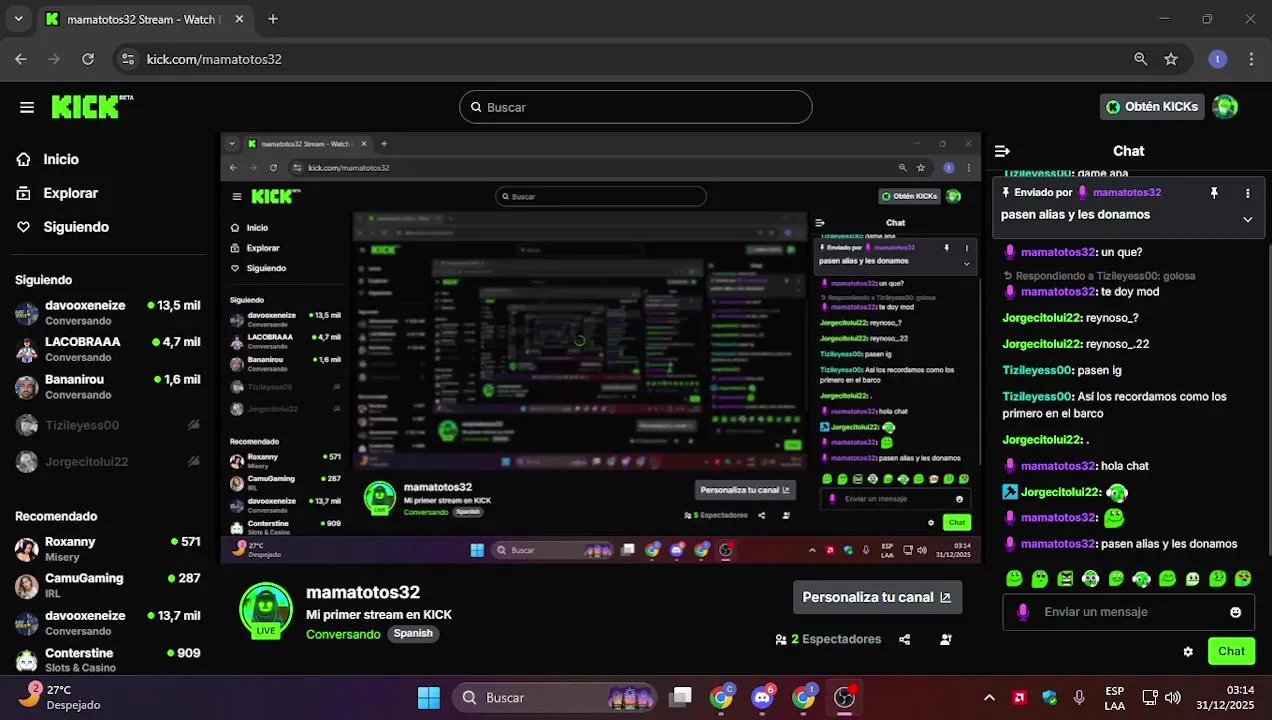Open Windows Security tray icon
Viewport: 1272px width, 720px height.
(1049, 697)
